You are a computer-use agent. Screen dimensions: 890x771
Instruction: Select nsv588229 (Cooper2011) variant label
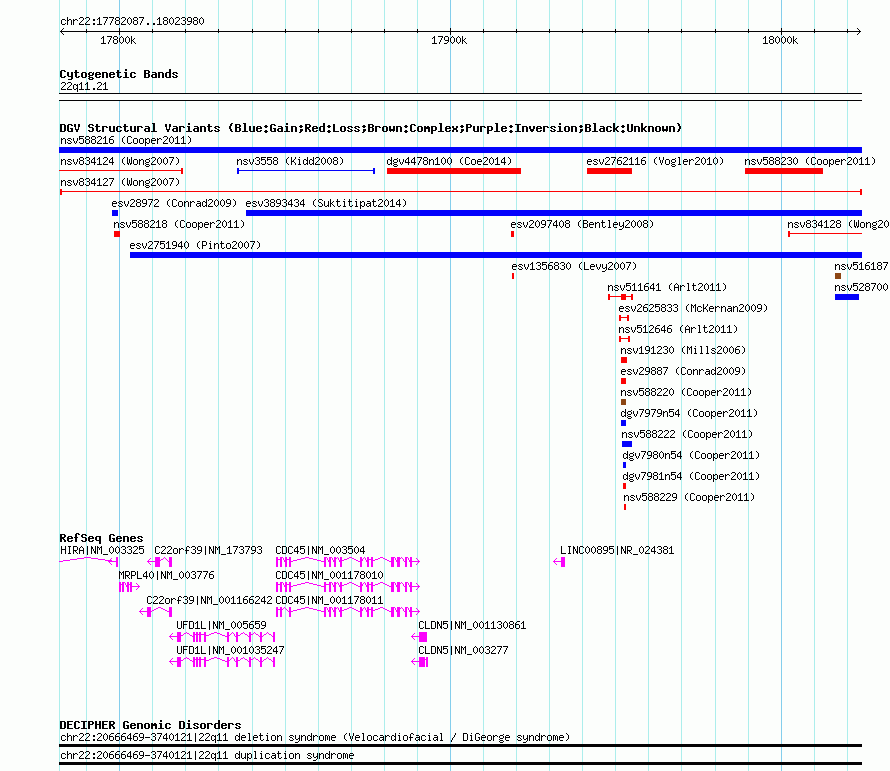click(x=690, y=497)
